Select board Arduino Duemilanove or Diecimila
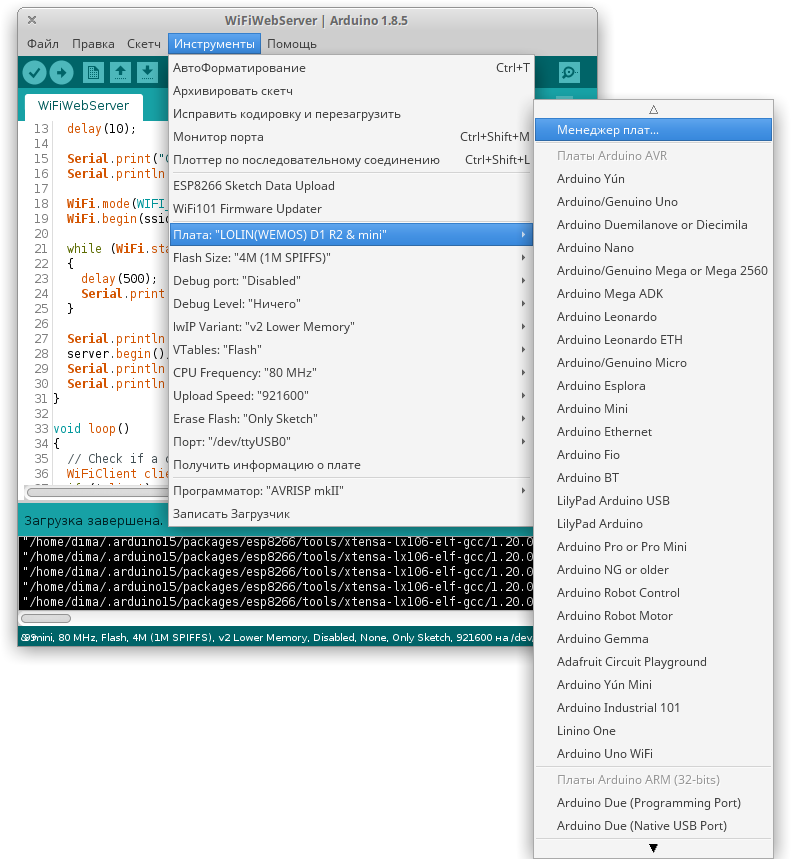This screenshot has width=792, height=859. pyautogui.click(x=653, y=225)
